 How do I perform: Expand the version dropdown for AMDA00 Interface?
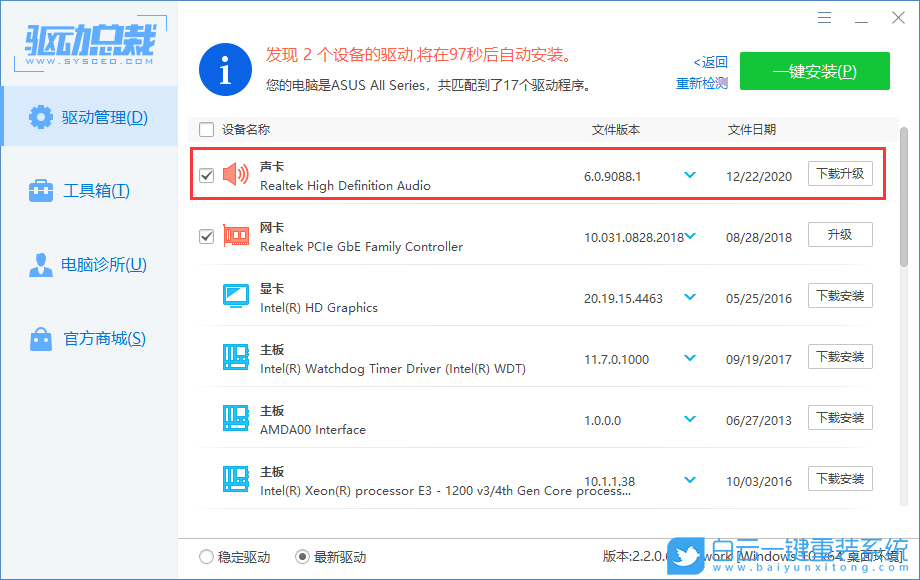tap(689, 417)
